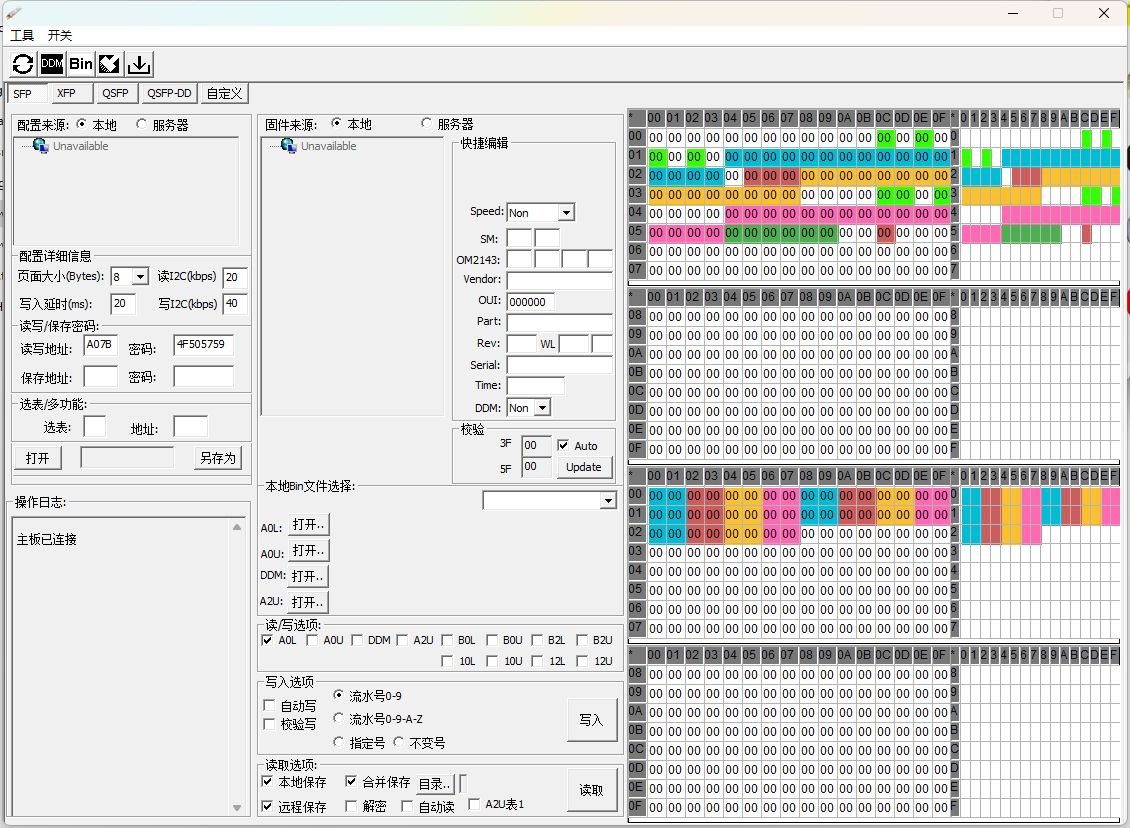Expand the 页面大小 (Bytes) dropdown
1130x828 pixels.
click(x=140, y=277)
